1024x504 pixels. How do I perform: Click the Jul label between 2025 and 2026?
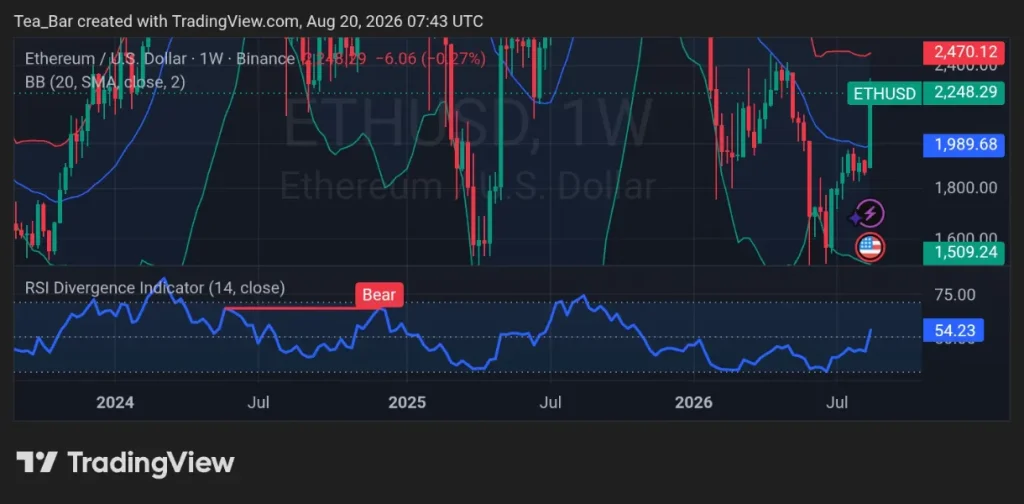551,402
